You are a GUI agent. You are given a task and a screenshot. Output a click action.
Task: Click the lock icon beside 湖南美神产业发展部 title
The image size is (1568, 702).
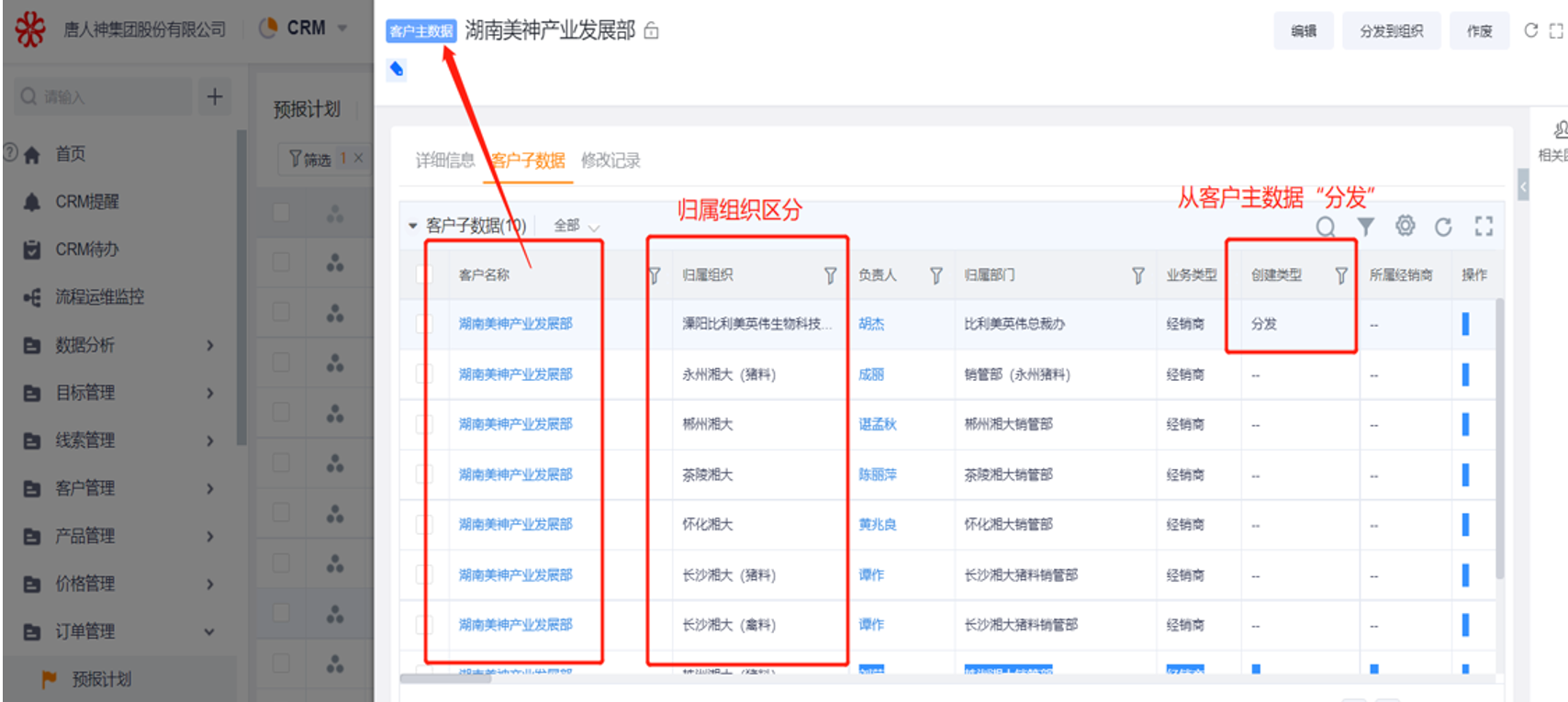tap(651, 31)
